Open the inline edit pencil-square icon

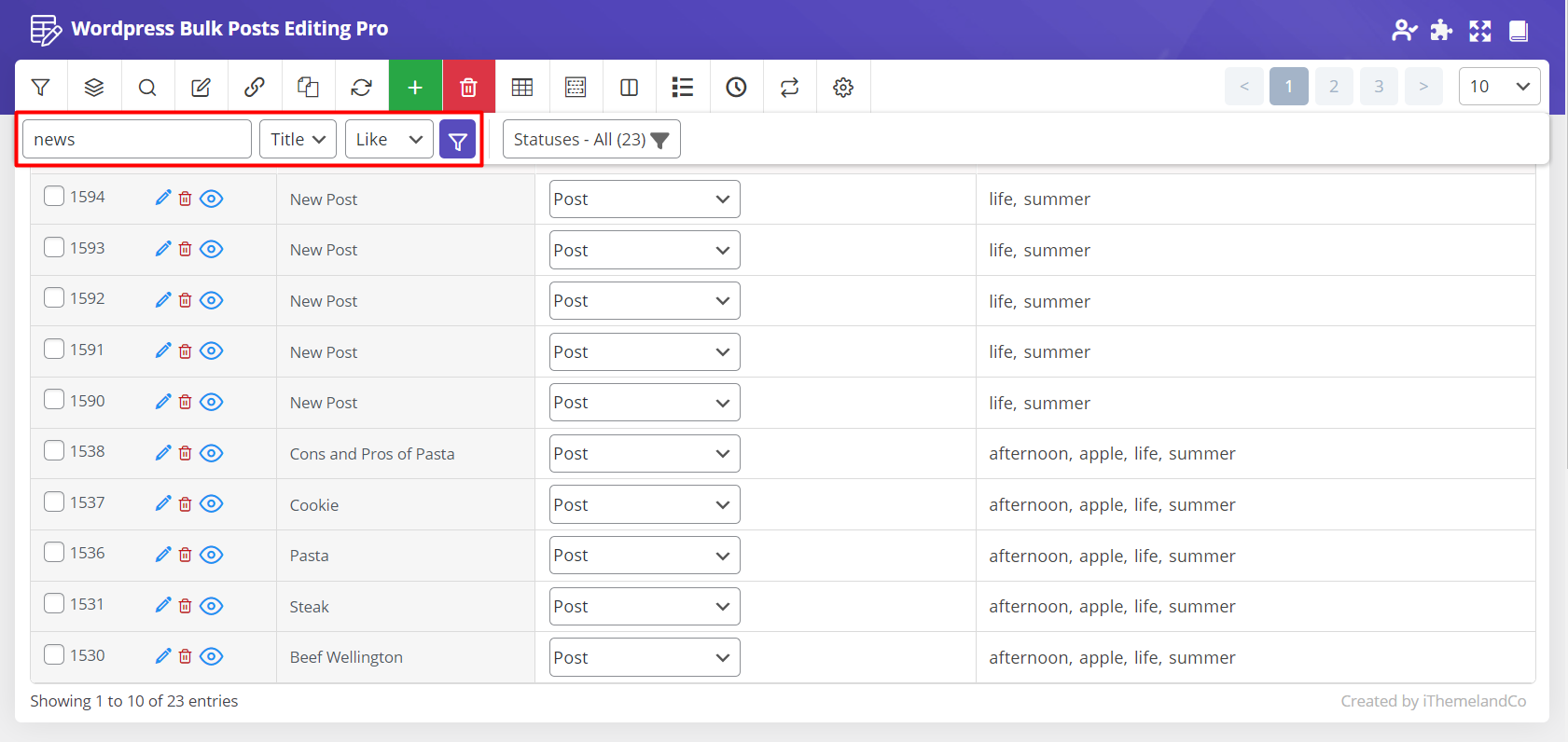(x=201, y=87)
